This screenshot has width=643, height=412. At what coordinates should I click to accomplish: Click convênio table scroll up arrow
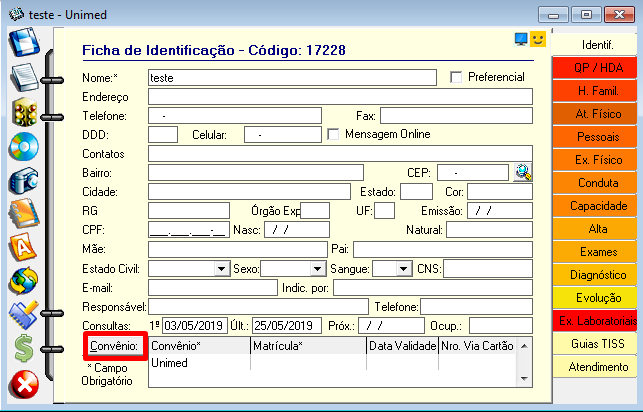pos(524,346)
